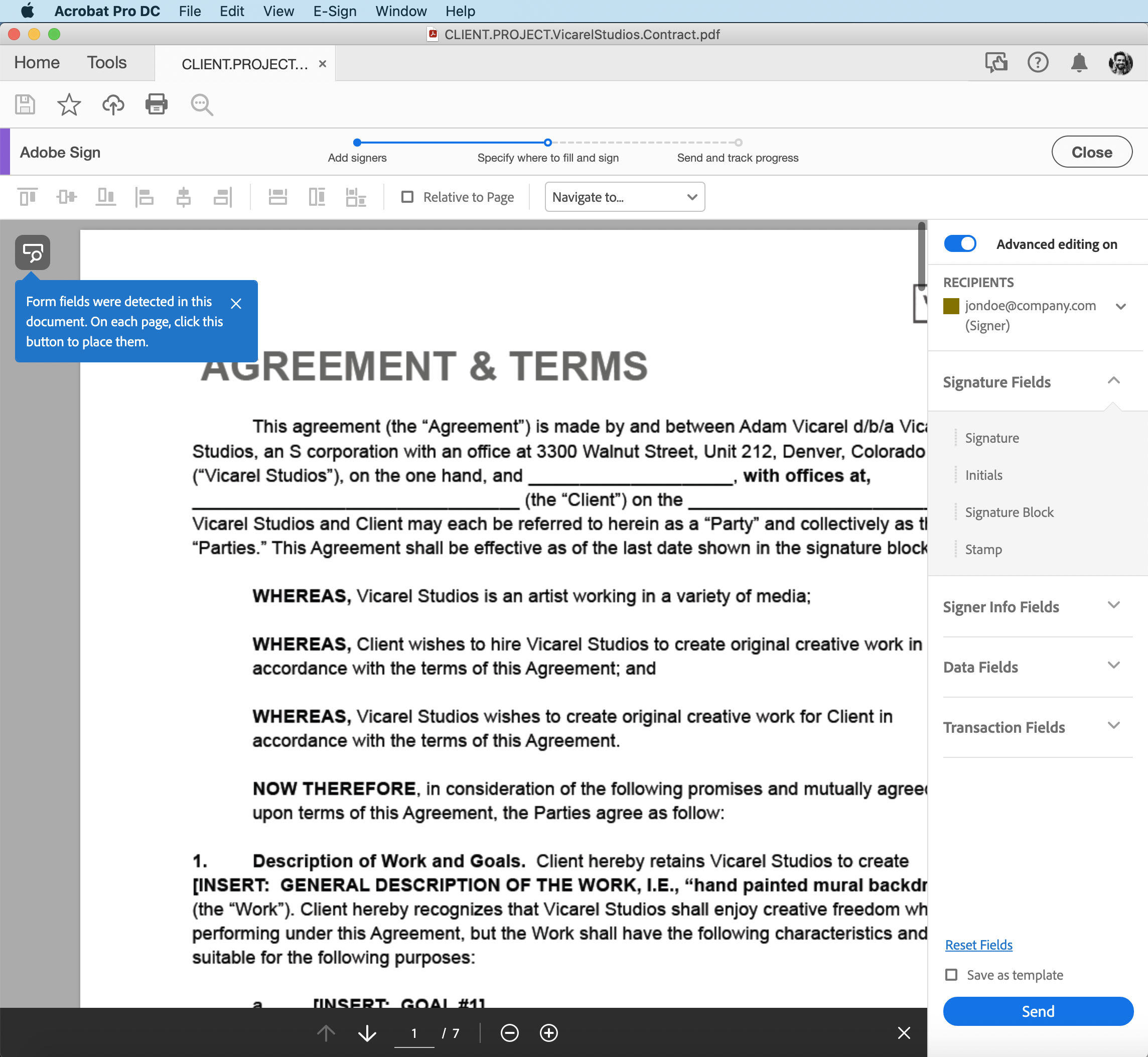The image size is (1148, 1057).
Task: Open the search magnifier tool
Action: pos(201,105)
